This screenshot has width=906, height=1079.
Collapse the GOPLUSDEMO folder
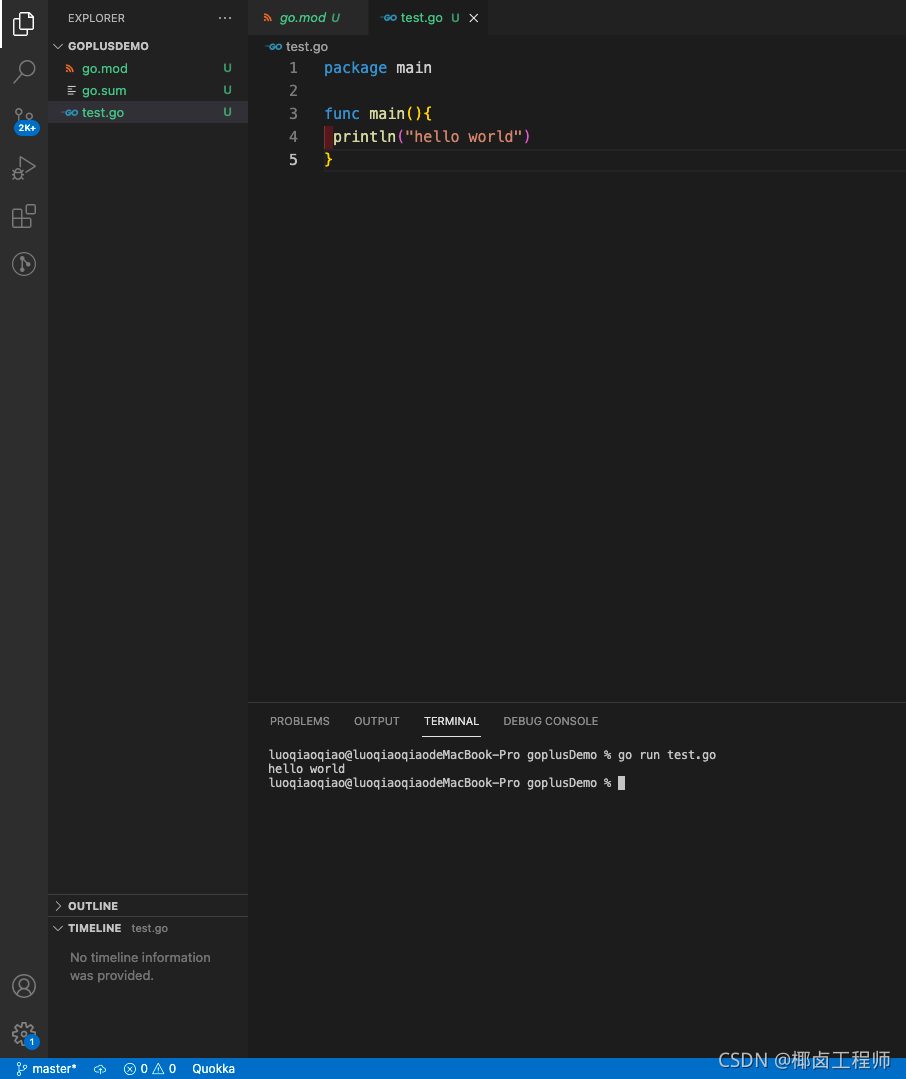pyautogui.click(x=108, y=46)
